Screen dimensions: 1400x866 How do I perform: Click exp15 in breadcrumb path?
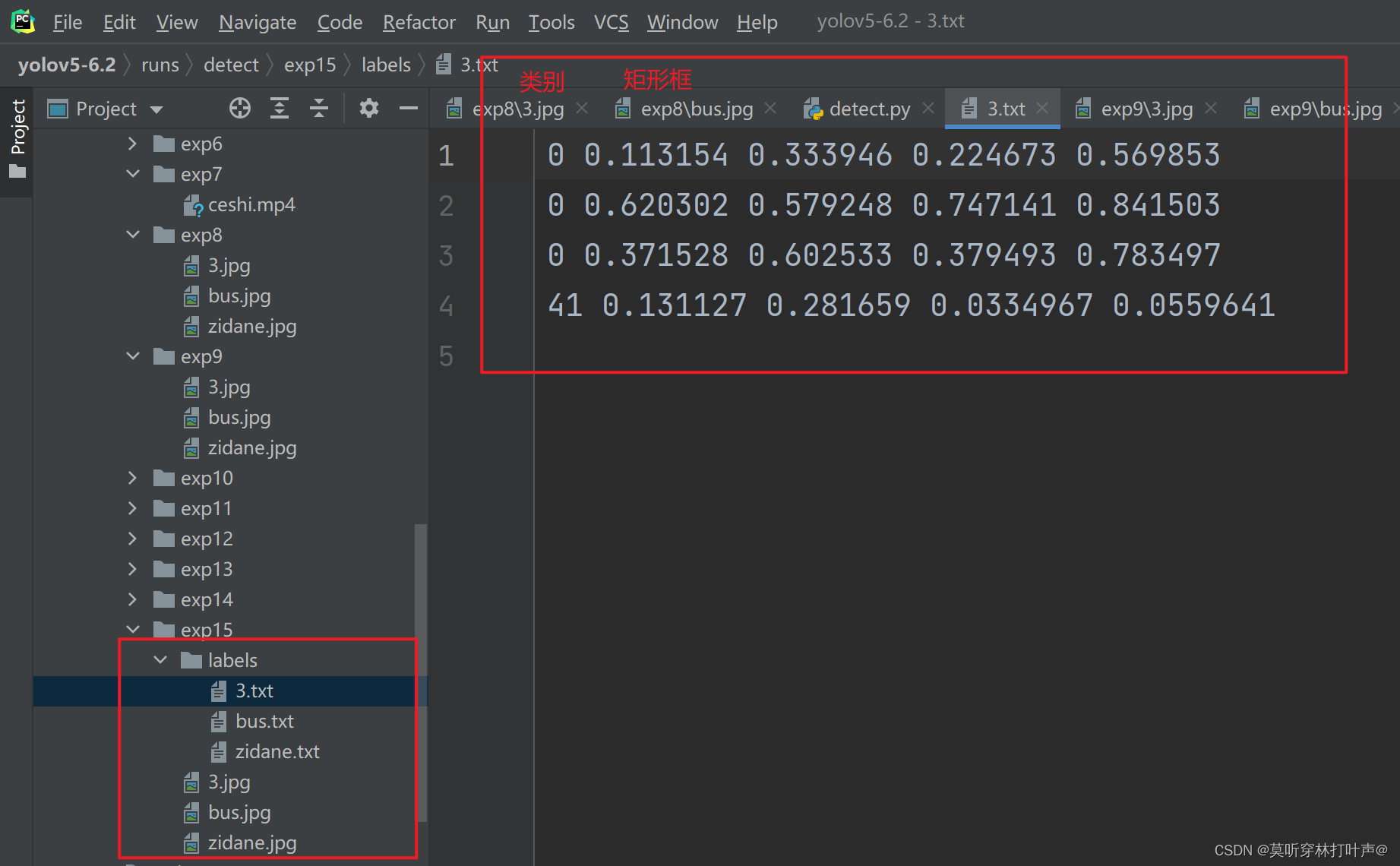point(310,65)
